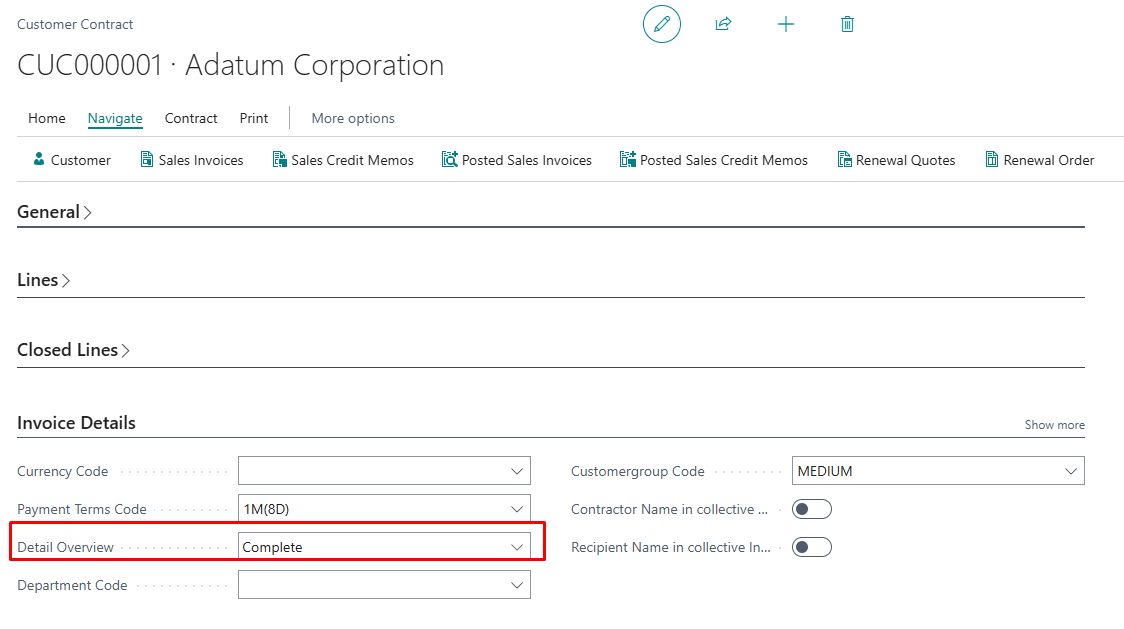Click the pencil edit icon
Screen dimensions: 1124x629
661,24
